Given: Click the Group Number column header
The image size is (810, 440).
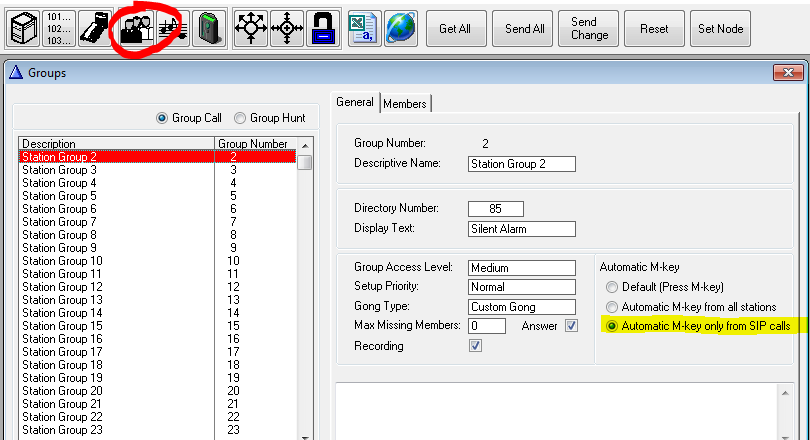Looking at the screenshot, I should (256, 144).
